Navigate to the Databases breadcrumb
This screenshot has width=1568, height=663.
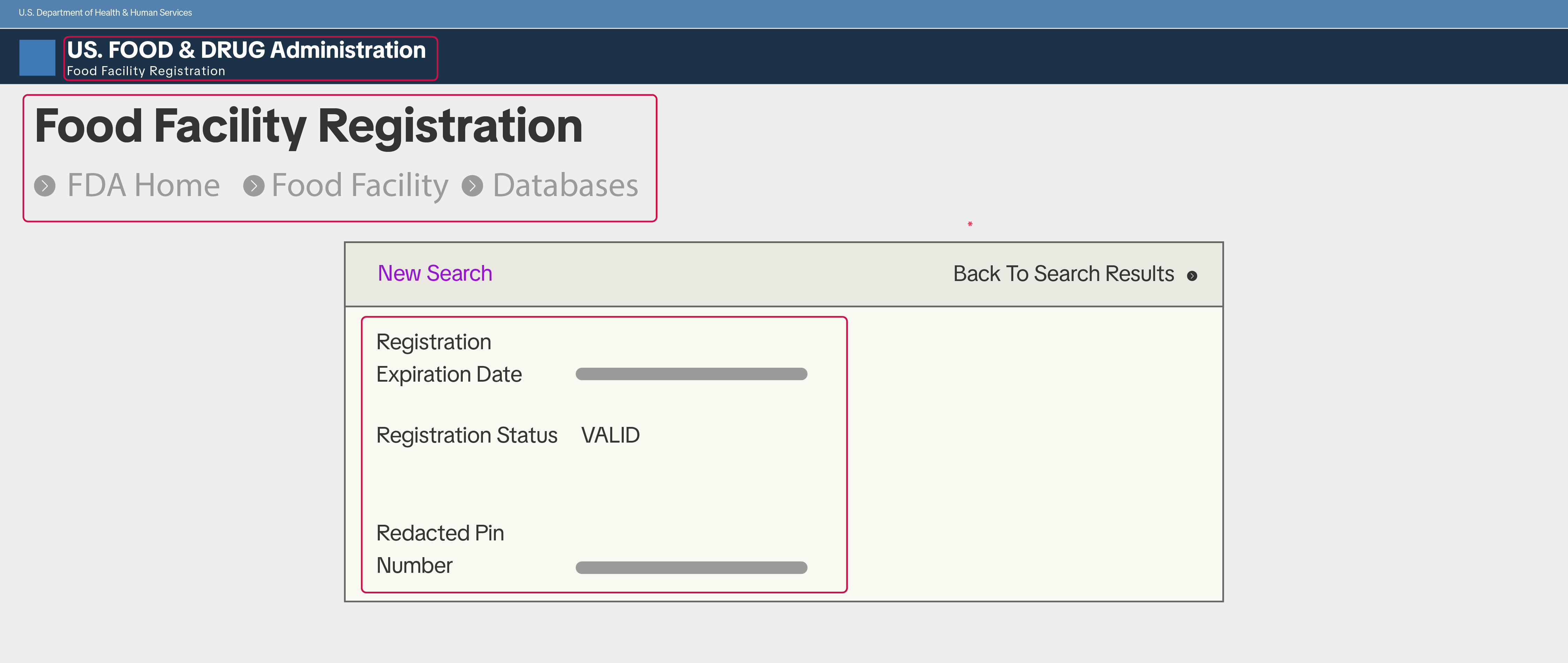point(565,186)
